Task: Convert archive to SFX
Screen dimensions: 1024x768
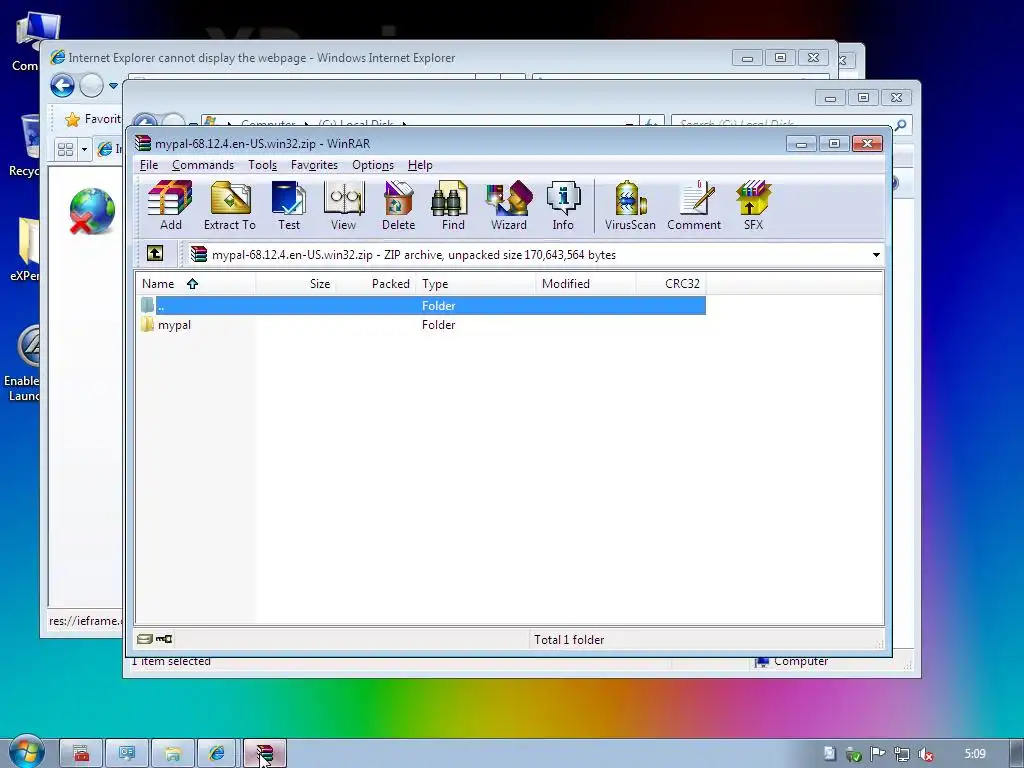Action: (x=753, y=205)
